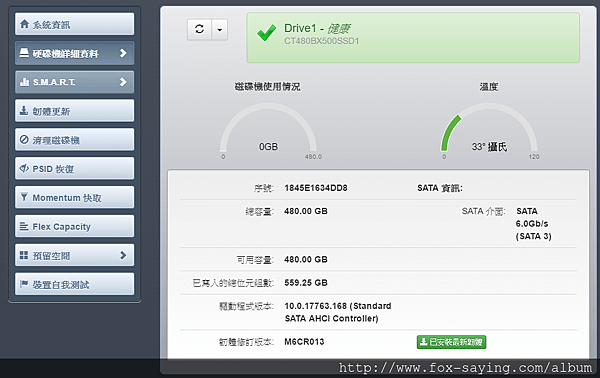Click the 可用容量 value 480.00 GB
The height and width of the screenshot is (378, 600).
(306, 259)
